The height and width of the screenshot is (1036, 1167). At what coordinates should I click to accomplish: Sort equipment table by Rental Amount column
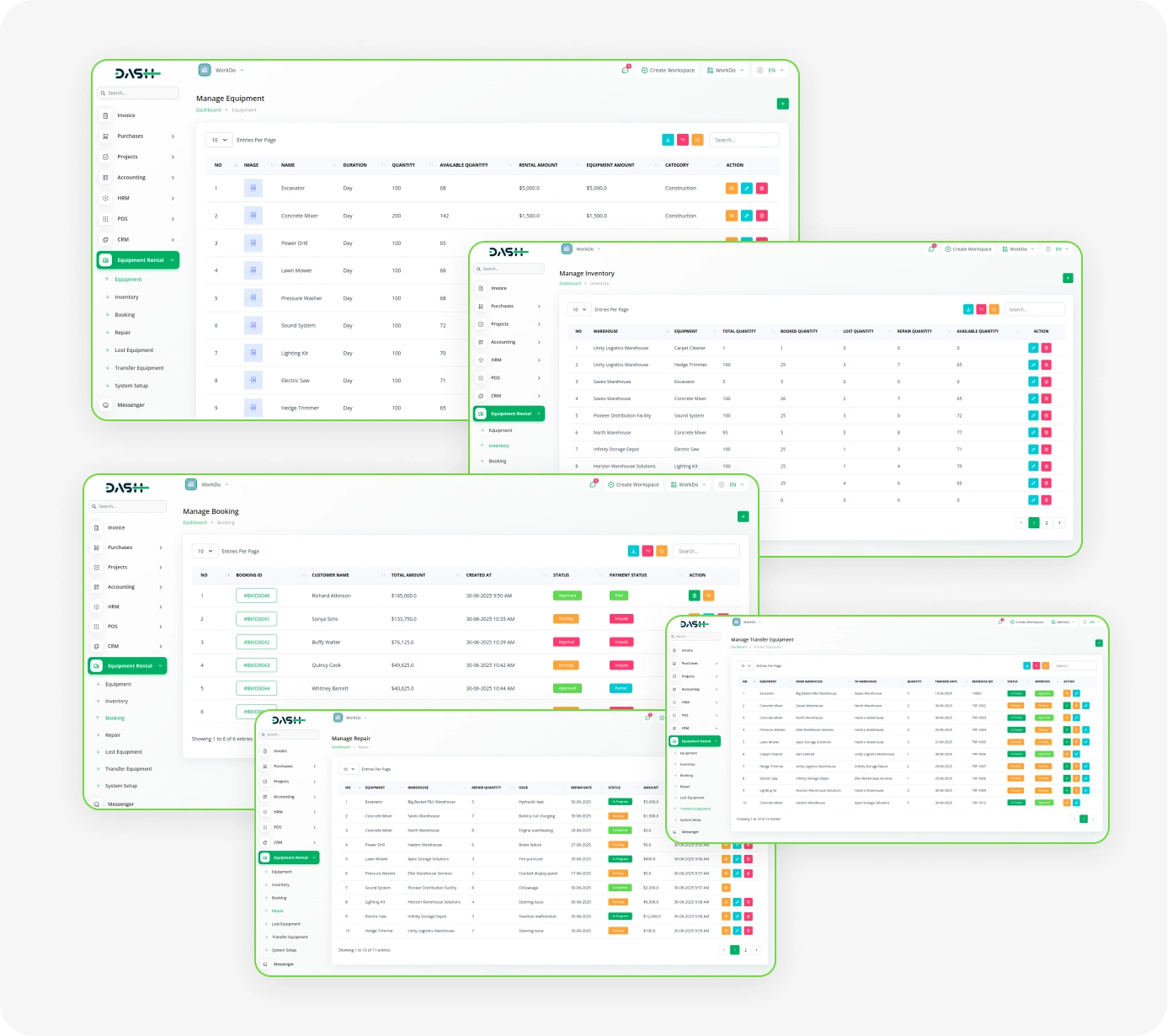[539, 165]
